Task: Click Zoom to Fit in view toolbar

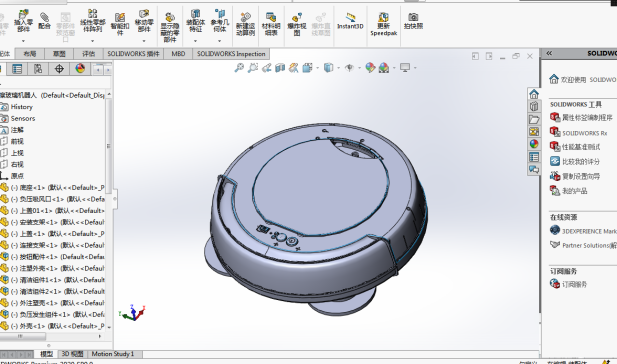Action: [x=239, y=68]
